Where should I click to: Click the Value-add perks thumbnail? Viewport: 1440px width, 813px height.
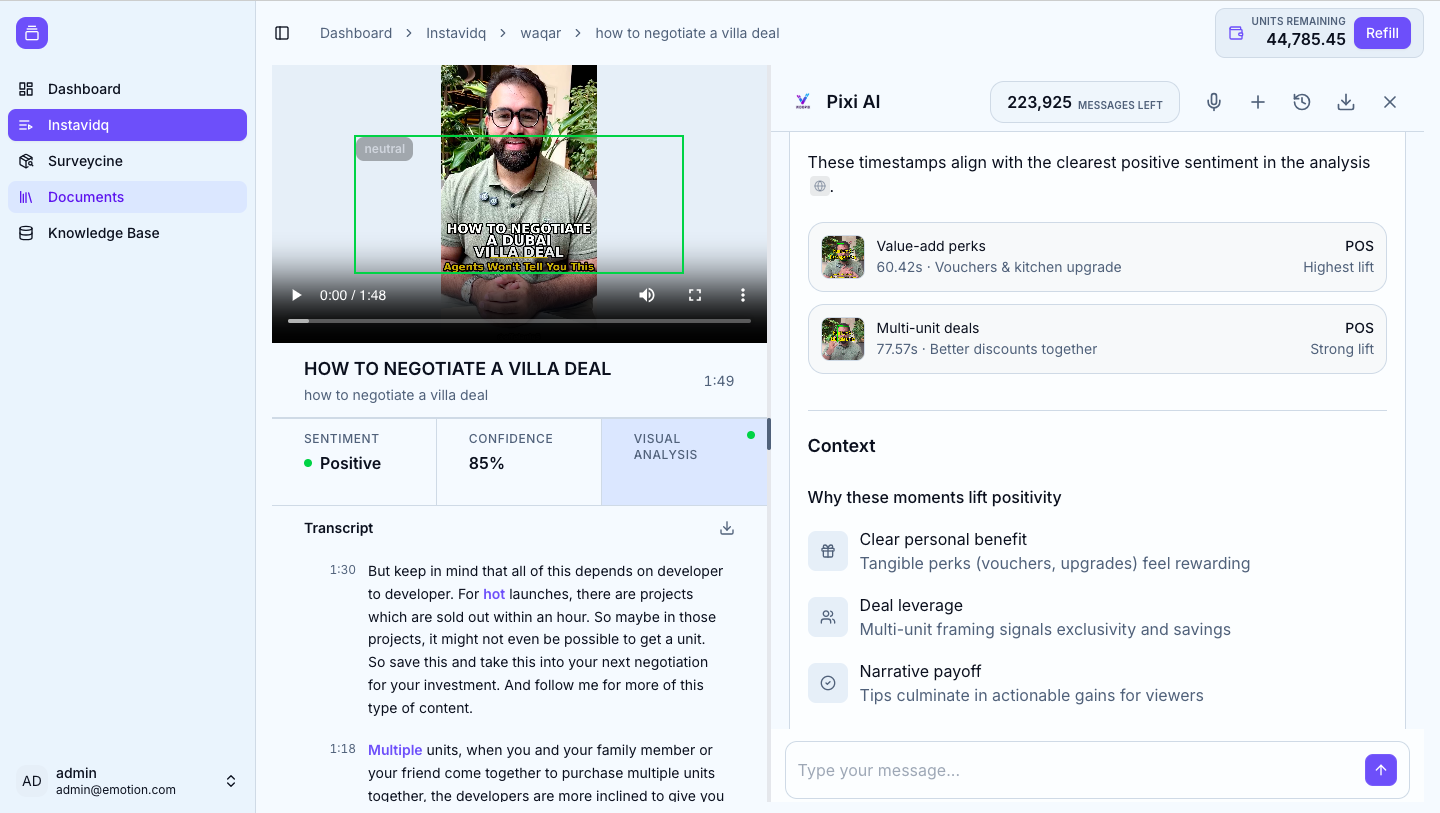(x=843, y=257)
